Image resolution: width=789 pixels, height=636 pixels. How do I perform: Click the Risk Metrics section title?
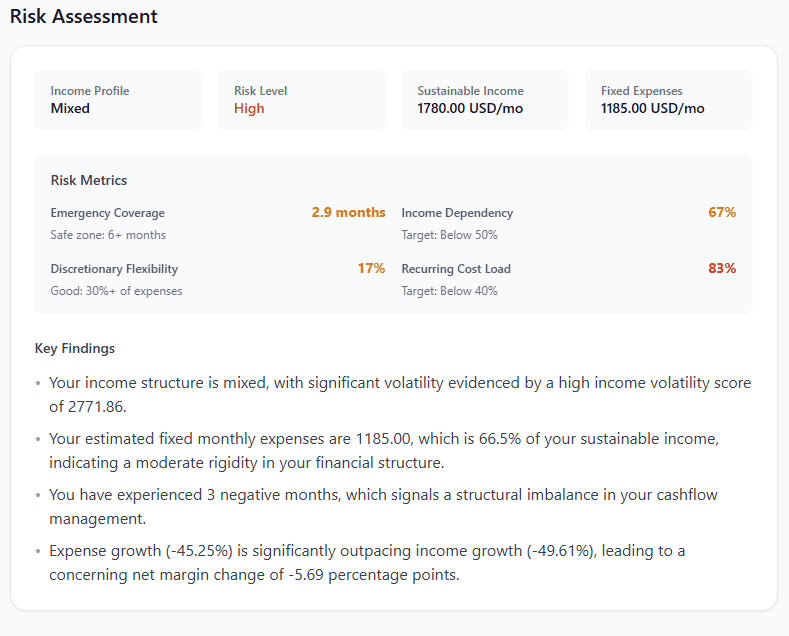89,181
